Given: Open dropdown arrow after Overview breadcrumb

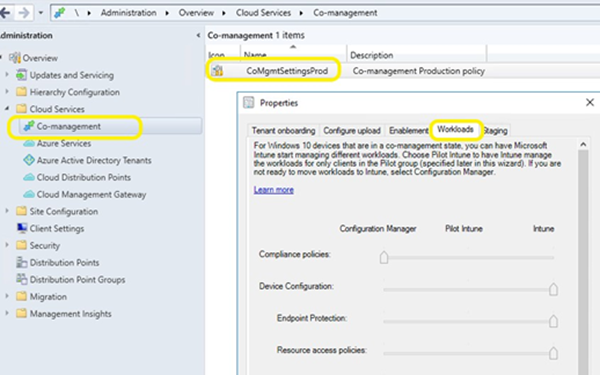Looking at the screenshot, I should pyautogui.click(x=224, y=13).
